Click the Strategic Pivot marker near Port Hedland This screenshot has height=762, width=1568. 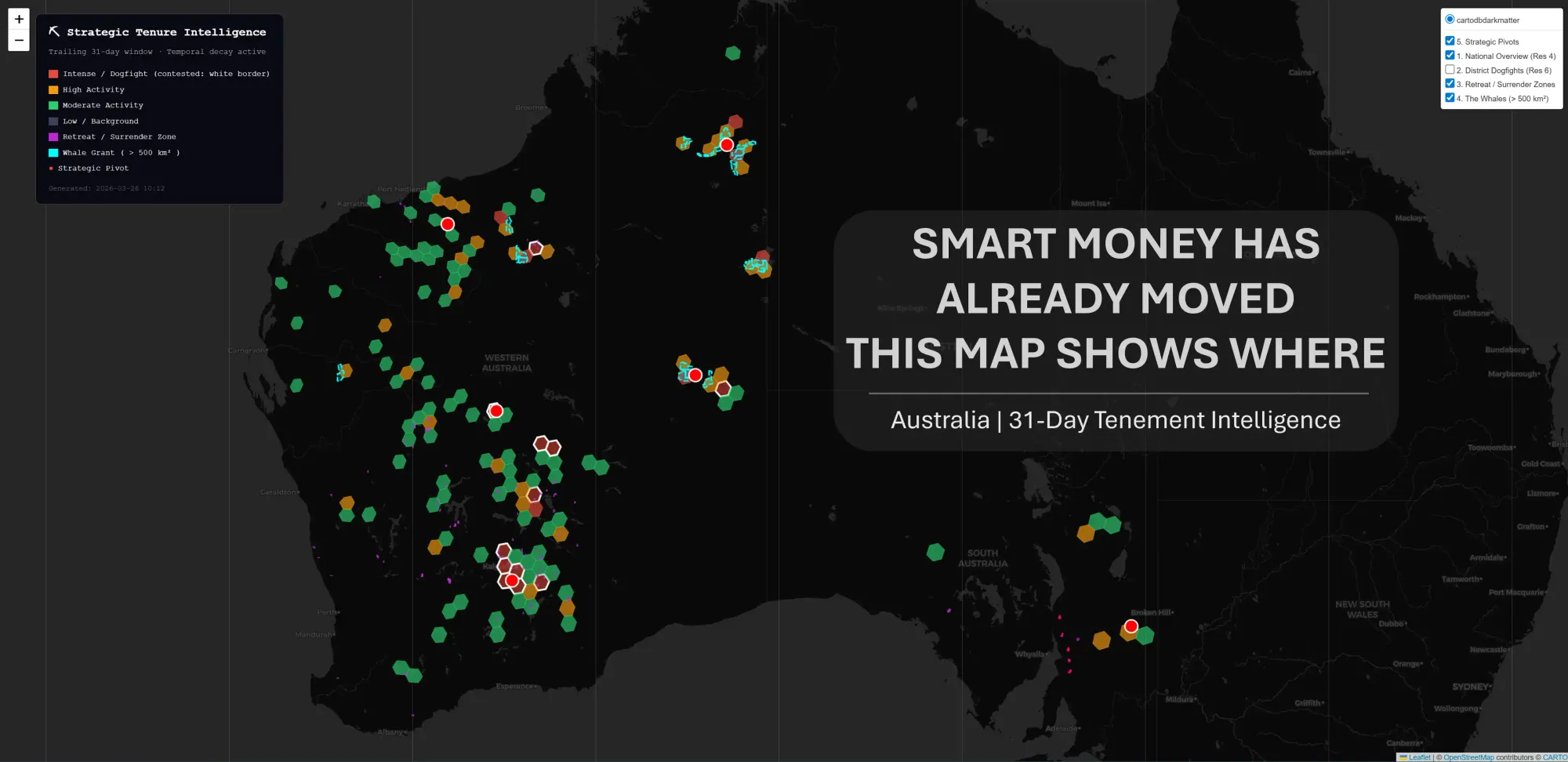448,223
